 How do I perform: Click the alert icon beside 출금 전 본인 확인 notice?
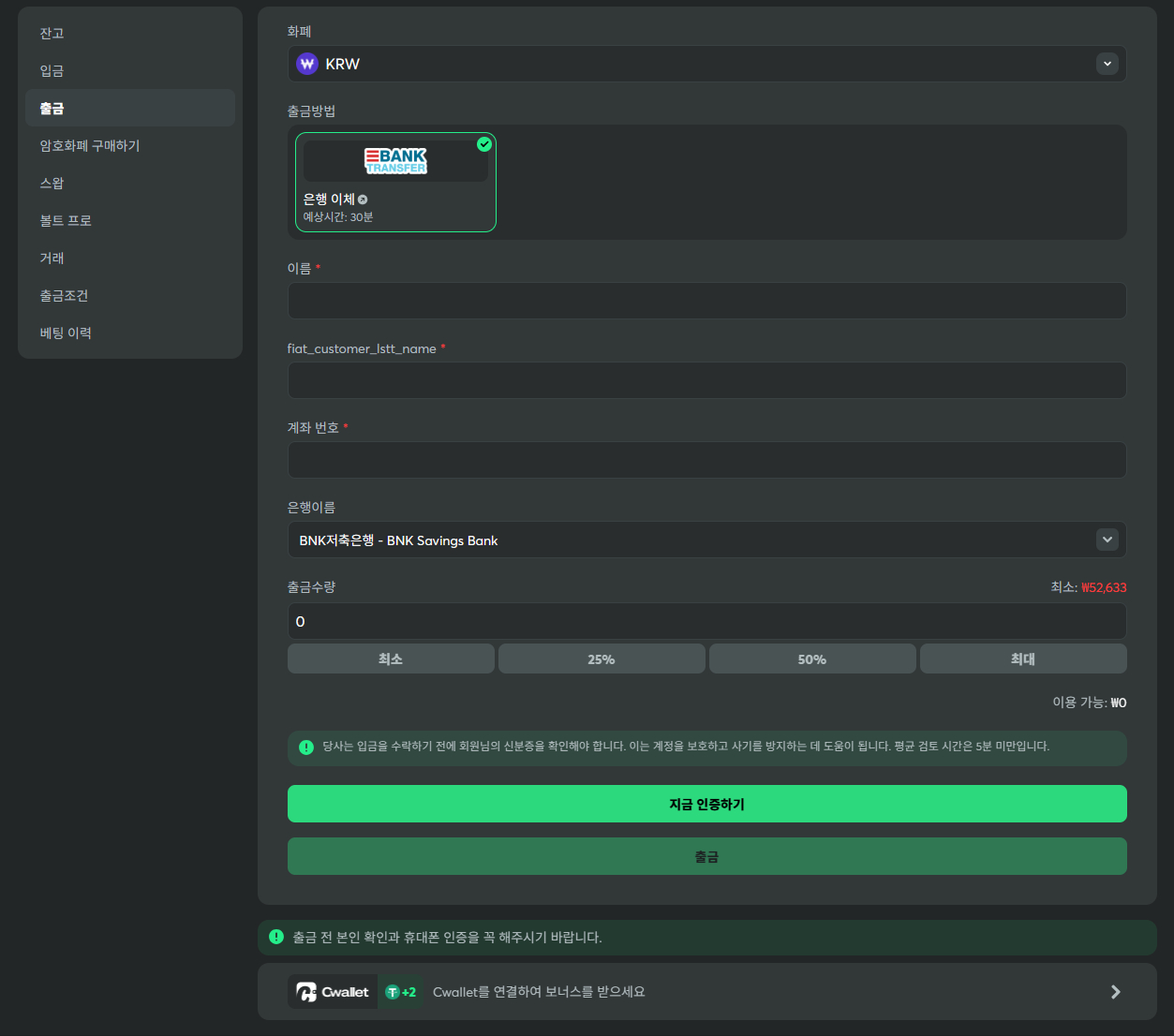pyautogui.click(x=276, y=937)
